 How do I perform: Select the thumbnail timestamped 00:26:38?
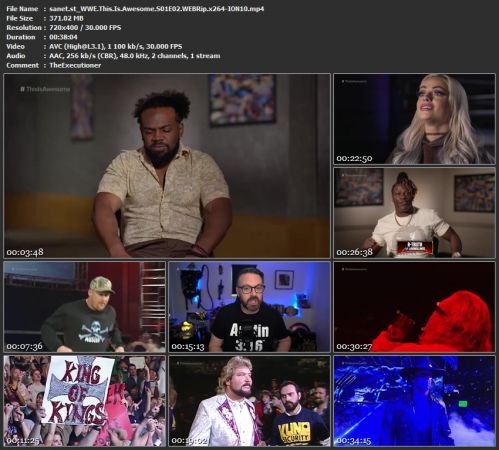tap(414, 213)
